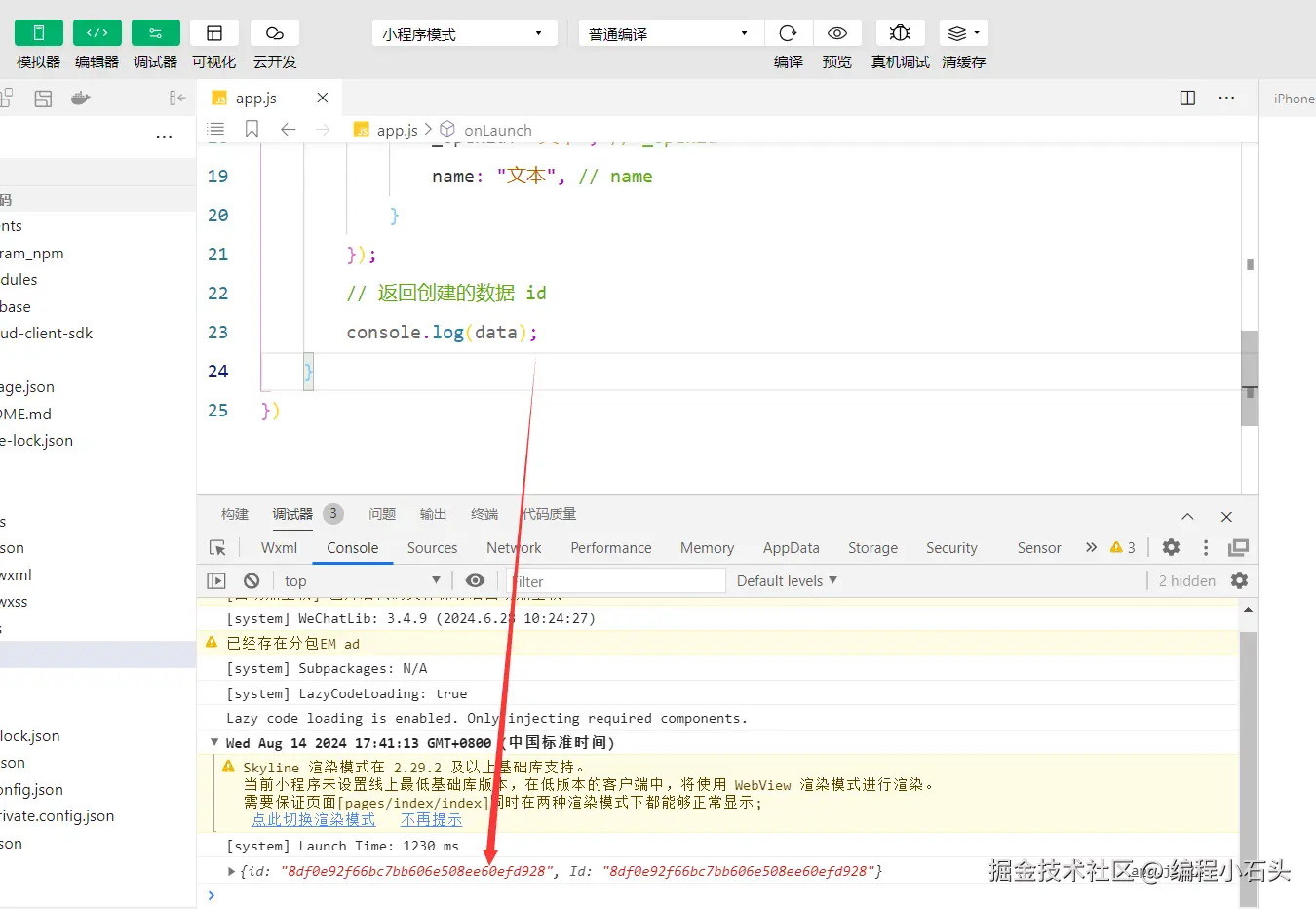Show more devtools tabs chevron
The image size is (1316, 909).
(1091, 548)
